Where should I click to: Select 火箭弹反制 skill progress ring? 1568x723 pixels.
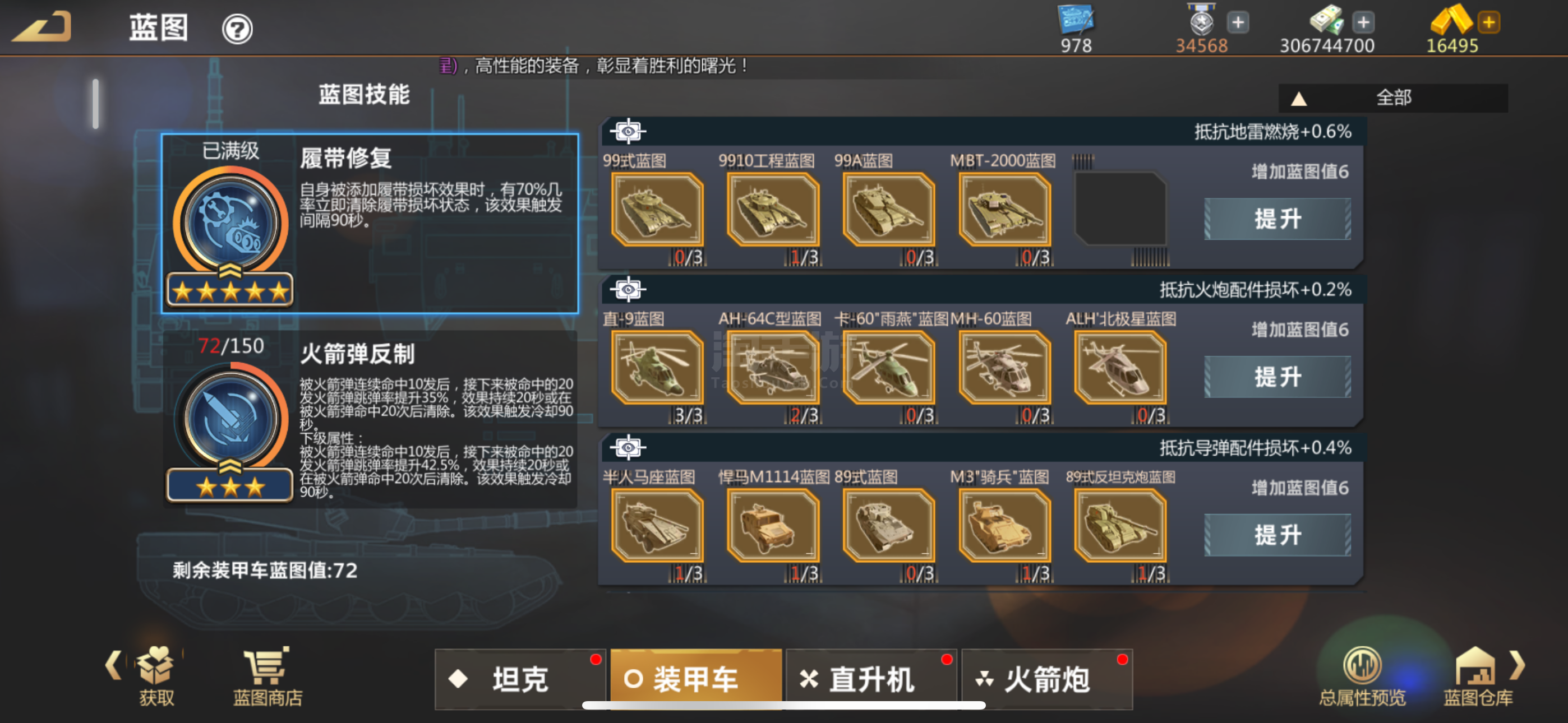(230, 419)
